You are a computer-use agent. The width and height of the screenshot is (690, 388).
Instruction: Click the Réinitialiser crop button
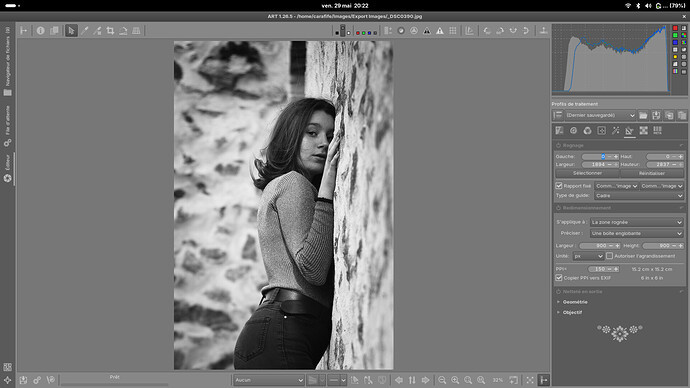click(x=652, y=173)
